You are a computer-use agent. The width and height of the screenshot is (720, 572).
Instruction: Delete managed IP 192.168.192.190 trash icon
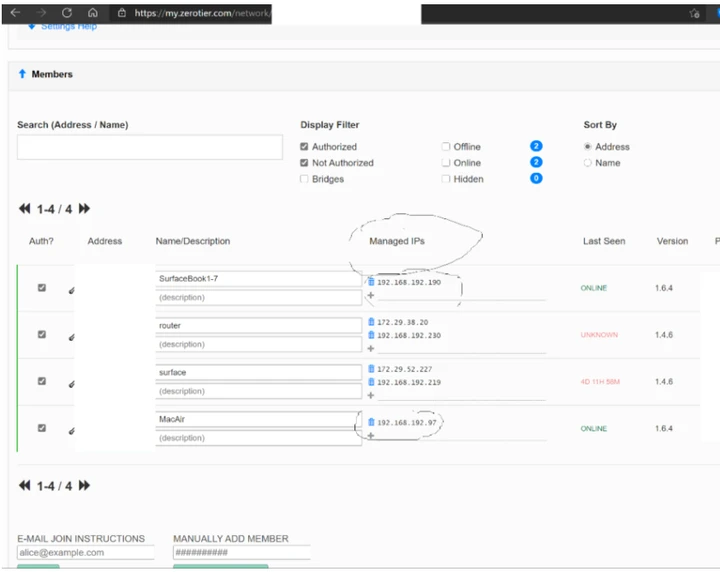click(371, 282)
